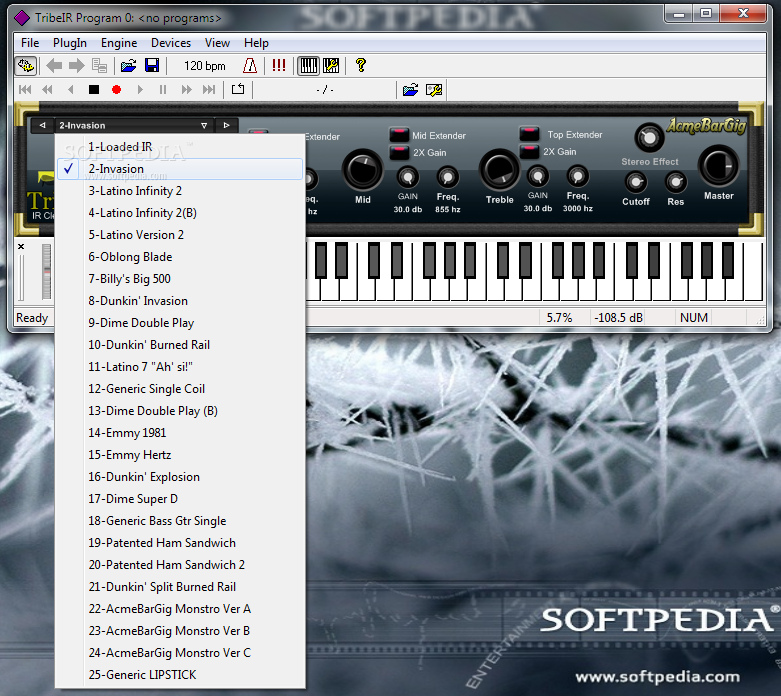Click the Res knob
Screen dimensions: 781x696
(x=675, y=182)
